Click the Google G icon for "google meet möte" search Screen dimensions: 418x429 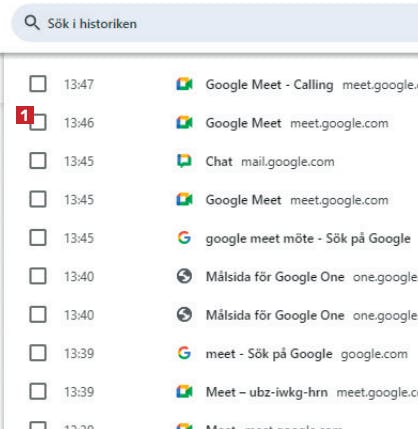click(184, 238)
